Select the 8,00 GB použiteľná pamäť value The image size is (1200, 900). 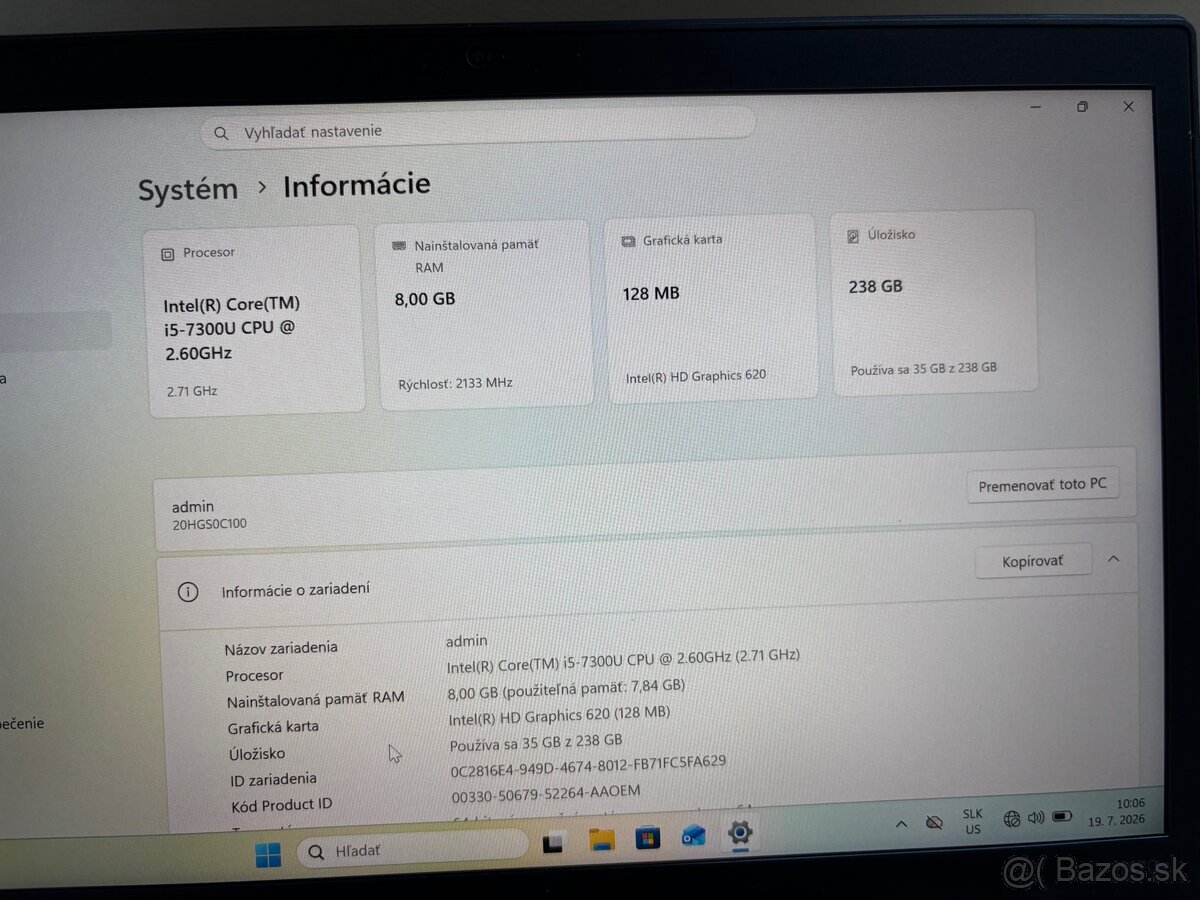[x=565, y=689]
